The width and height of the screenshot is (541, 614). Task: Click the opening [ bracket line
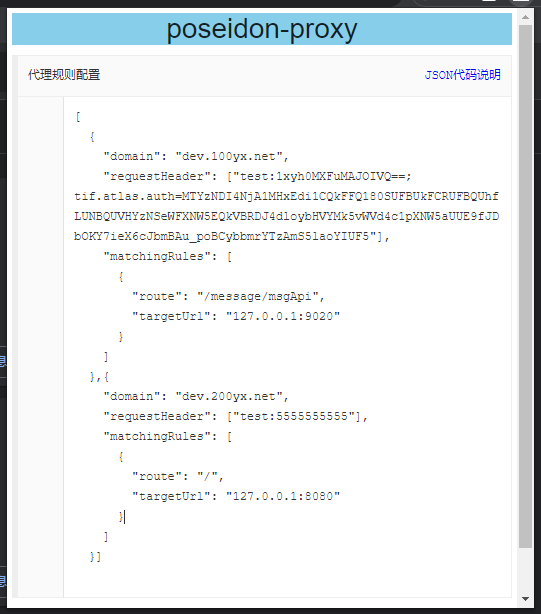pos(78,117)
